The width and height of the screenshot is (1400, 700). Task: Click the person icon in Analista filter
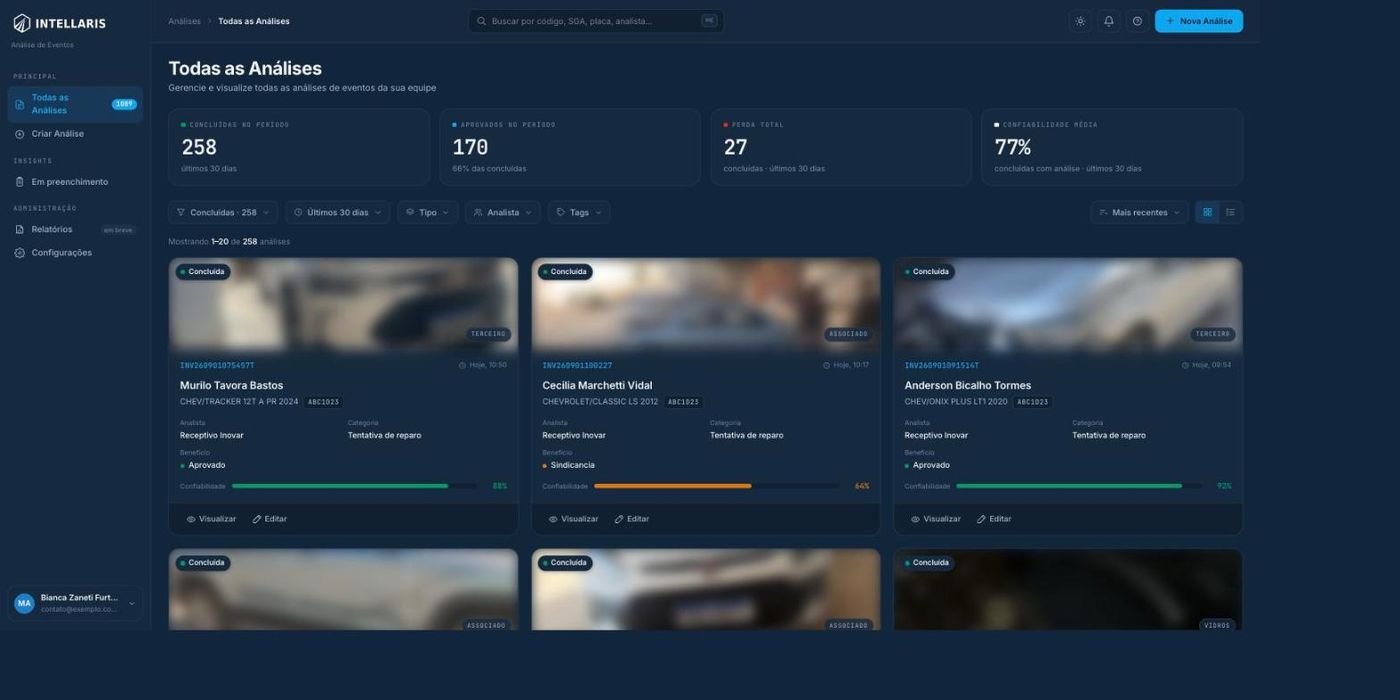[x=478, y=212]
